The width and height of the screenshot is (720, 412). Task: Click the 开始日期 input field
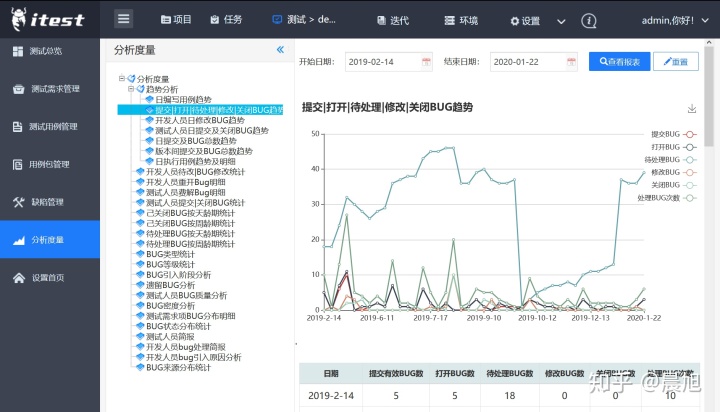(x=388, y=62)
